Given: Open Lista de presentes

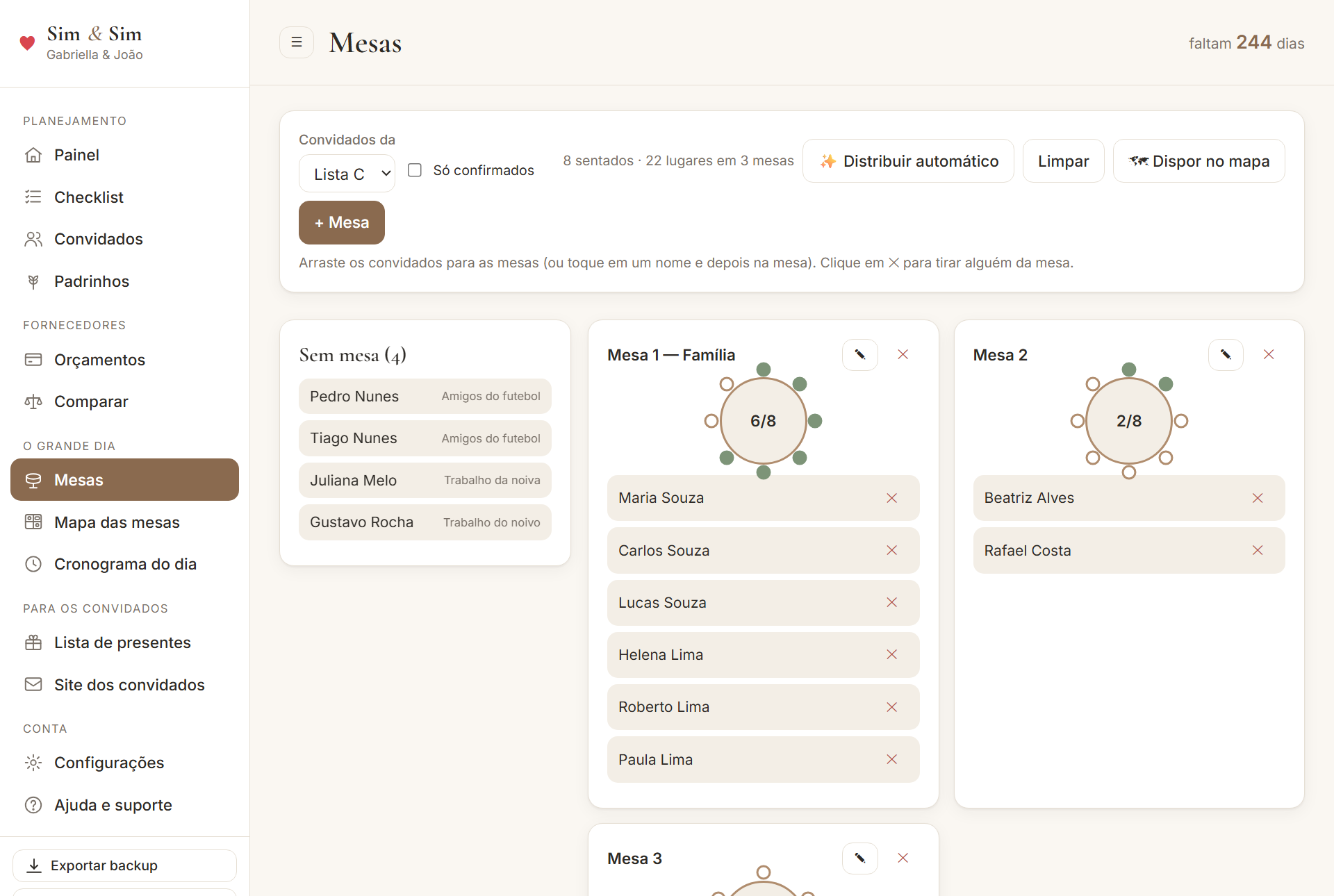Looking at the screenshot, I should pos(125,642).
